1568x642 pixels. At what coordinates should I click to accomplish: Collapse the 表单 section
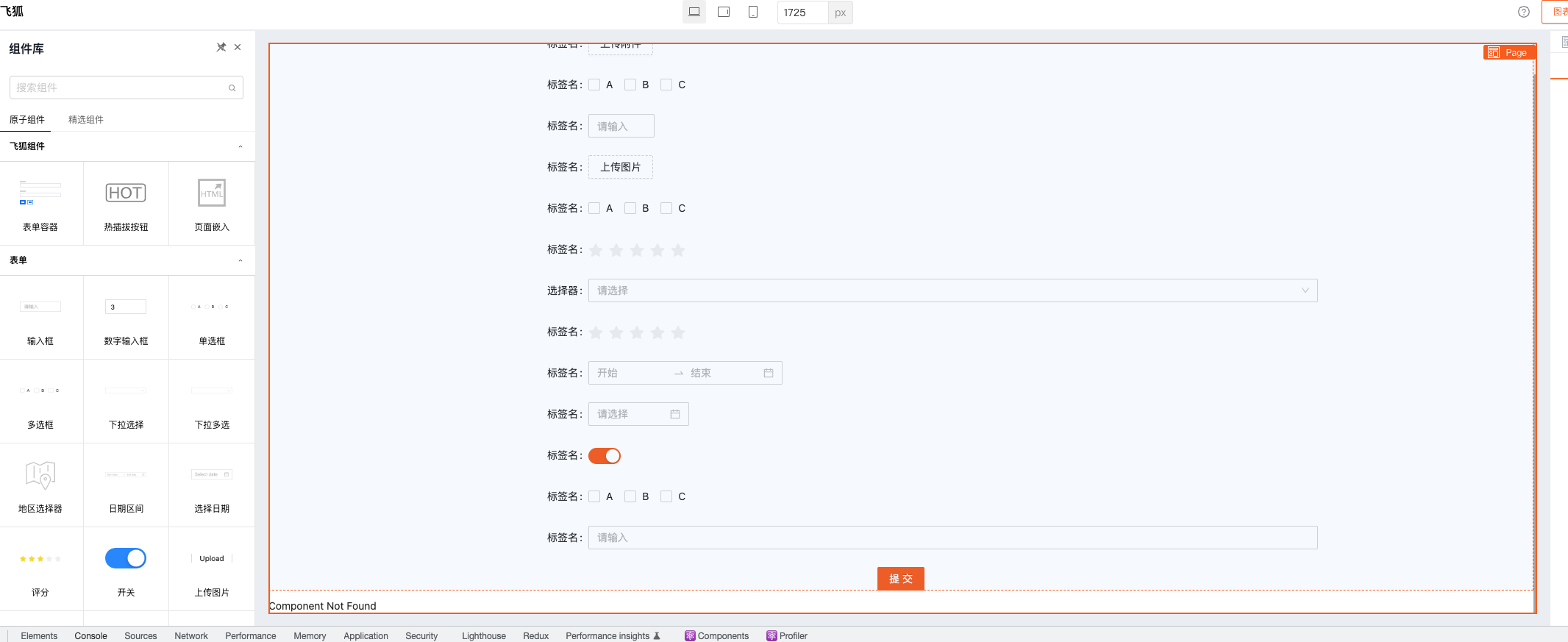pyautogui.click(x=240, y=260)
